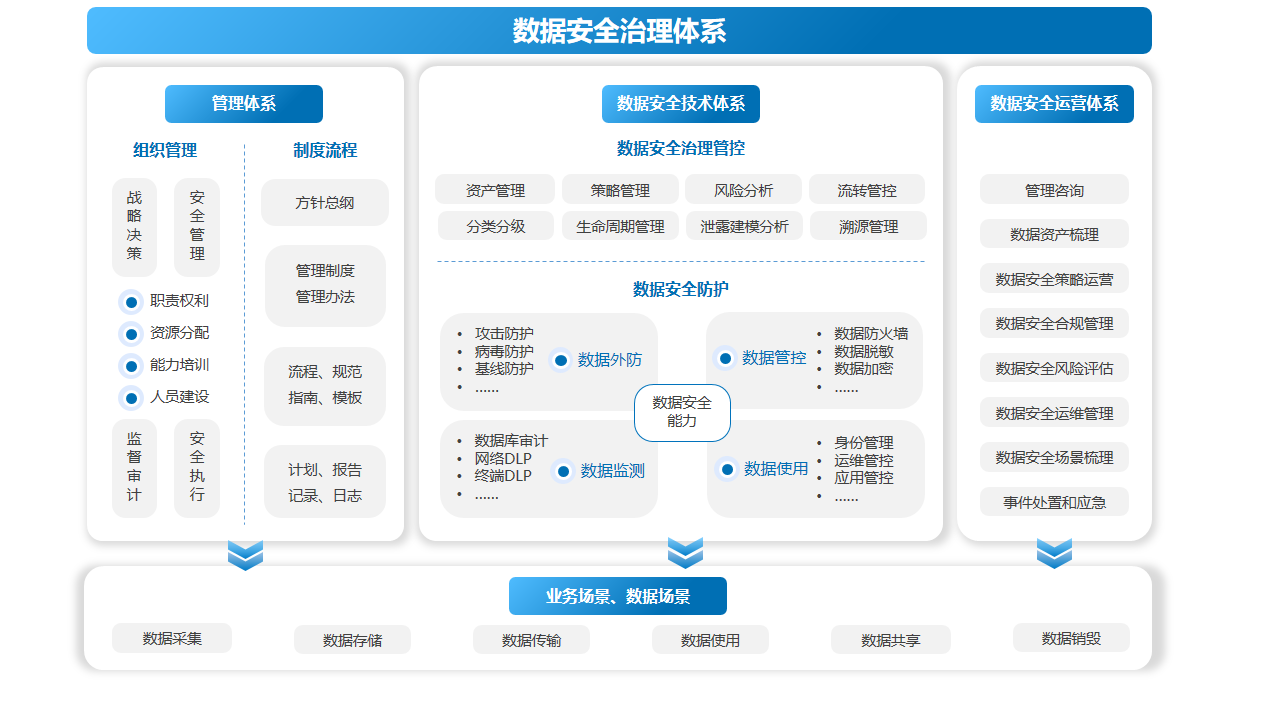Click the bullet icon beside 资源分配

(131, 334)
